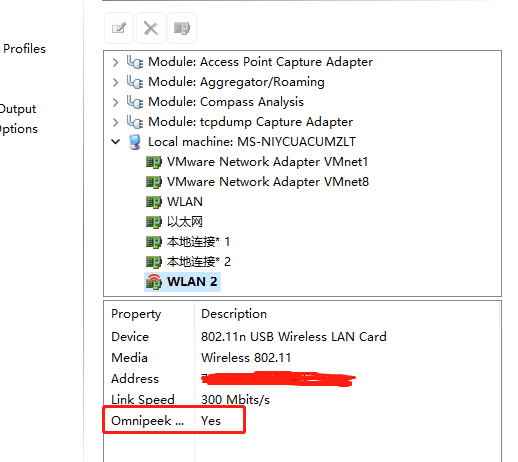Image resolution: width=518 pixels, height=462 pixels.
Task: Click the Address property label
Action: point(135,379)
